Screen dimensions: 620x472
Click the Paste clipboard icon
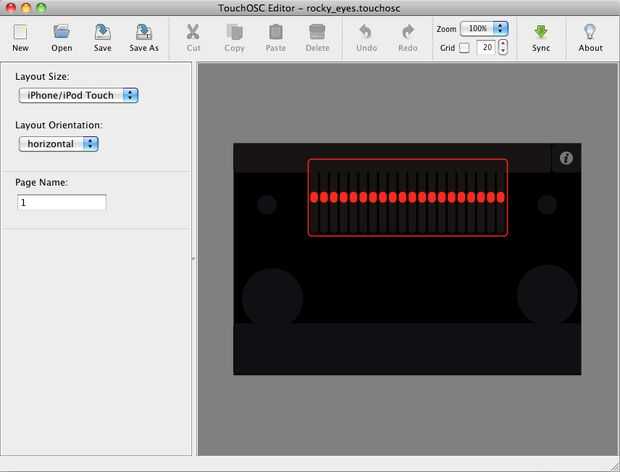click(275, 33)
